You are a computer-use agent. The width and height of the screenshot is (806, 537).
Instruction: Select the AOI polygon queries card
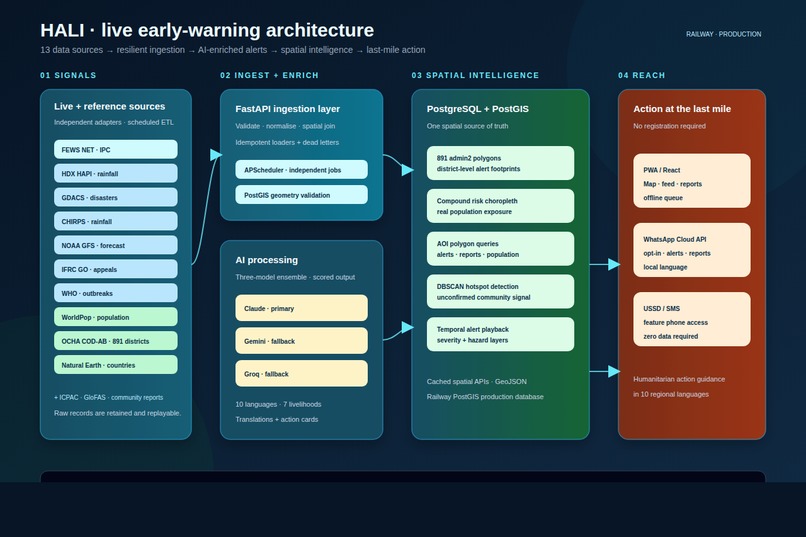click(x=500, y=249)
